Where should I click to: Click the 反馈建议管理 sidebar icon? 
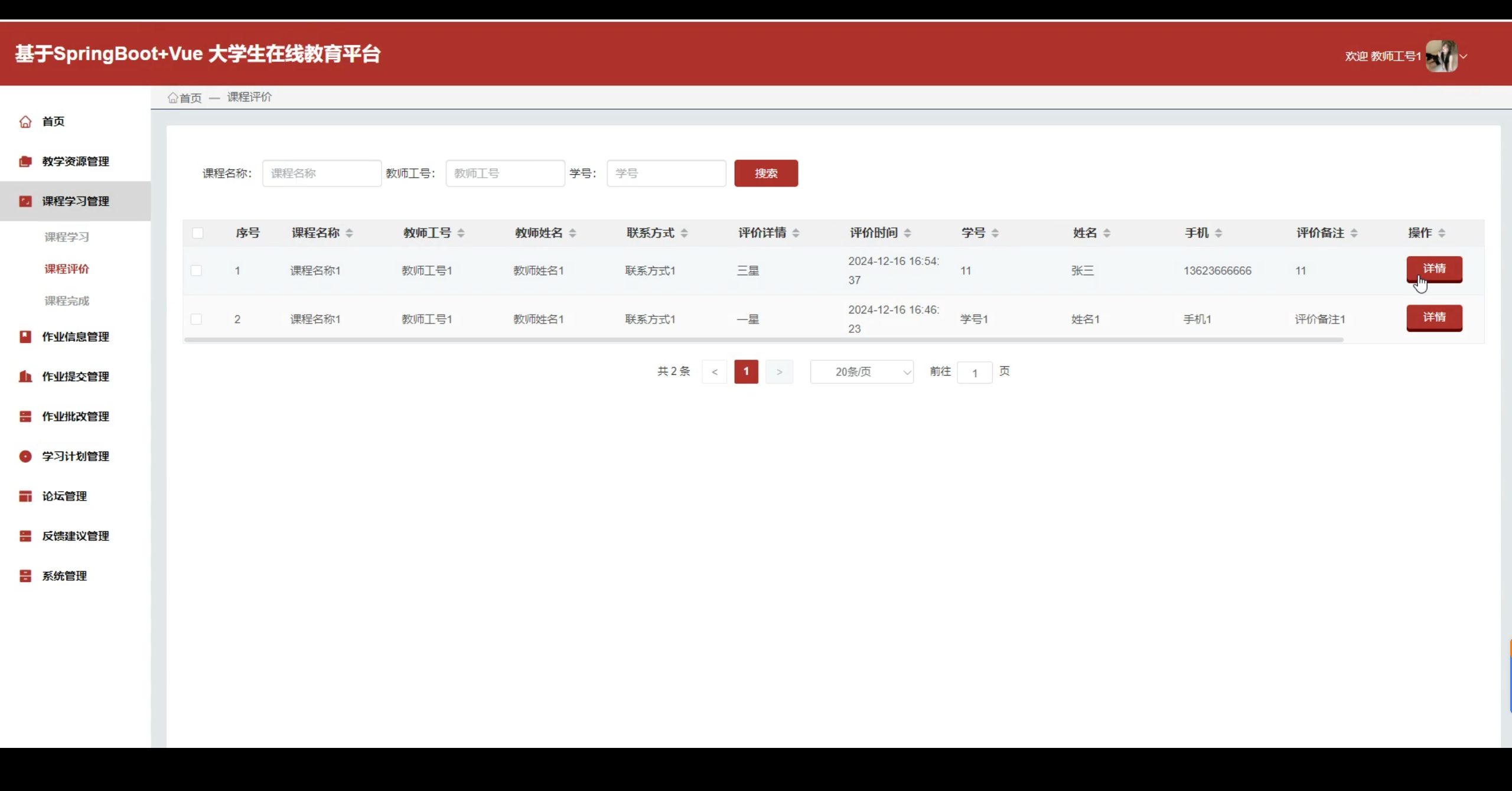[25, 536]
